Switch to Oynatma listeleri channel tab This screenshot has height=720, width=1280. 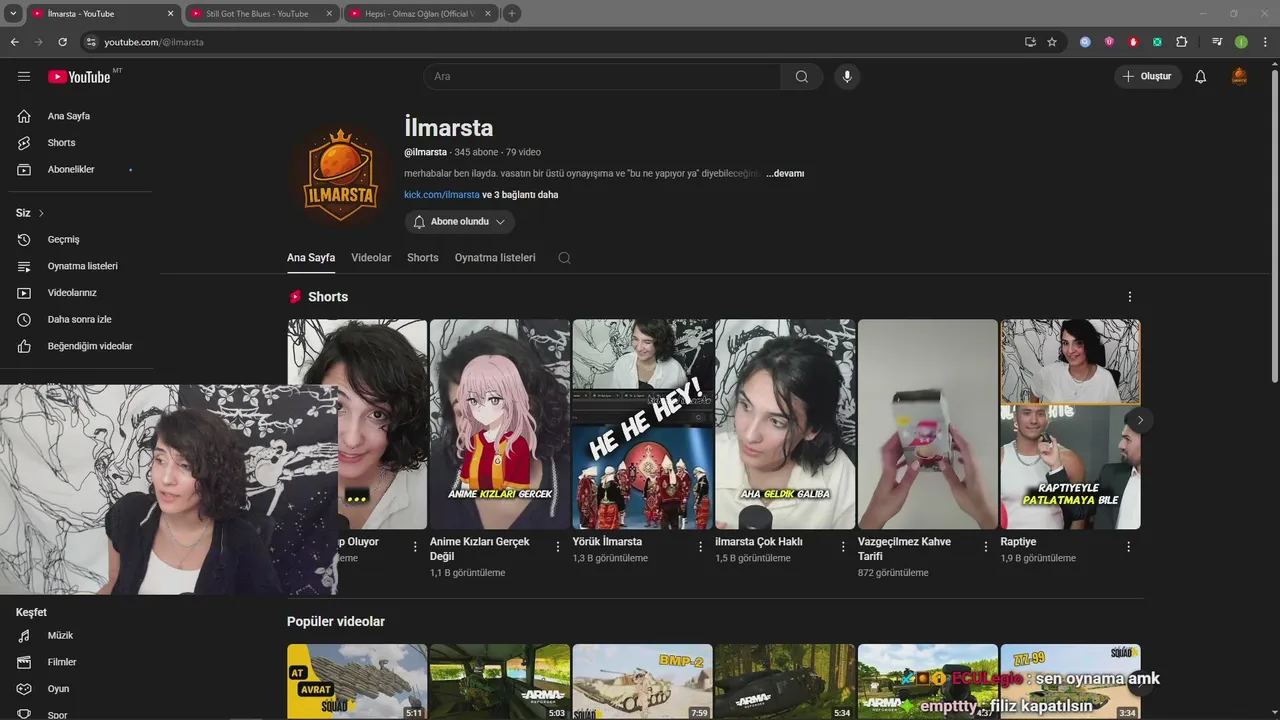pyautogui.click(x=495, y=258)
